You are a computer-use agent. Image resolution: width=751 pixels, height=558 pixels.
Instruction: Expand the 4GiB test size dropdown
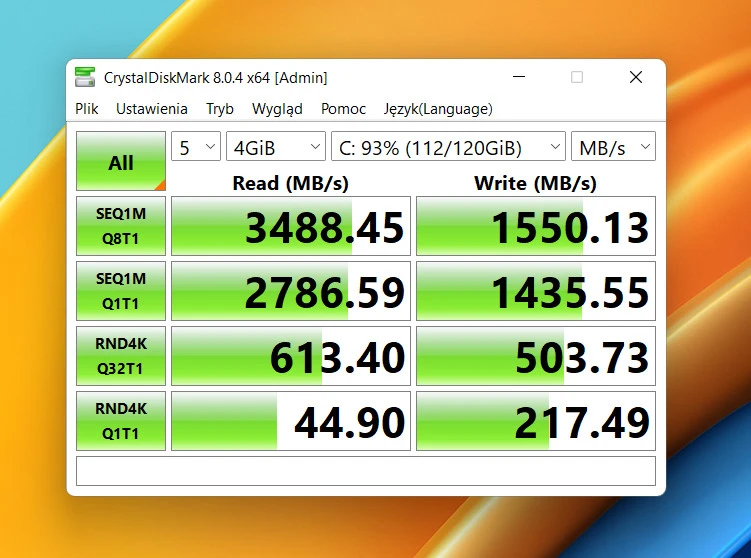[x=276, y=146]
